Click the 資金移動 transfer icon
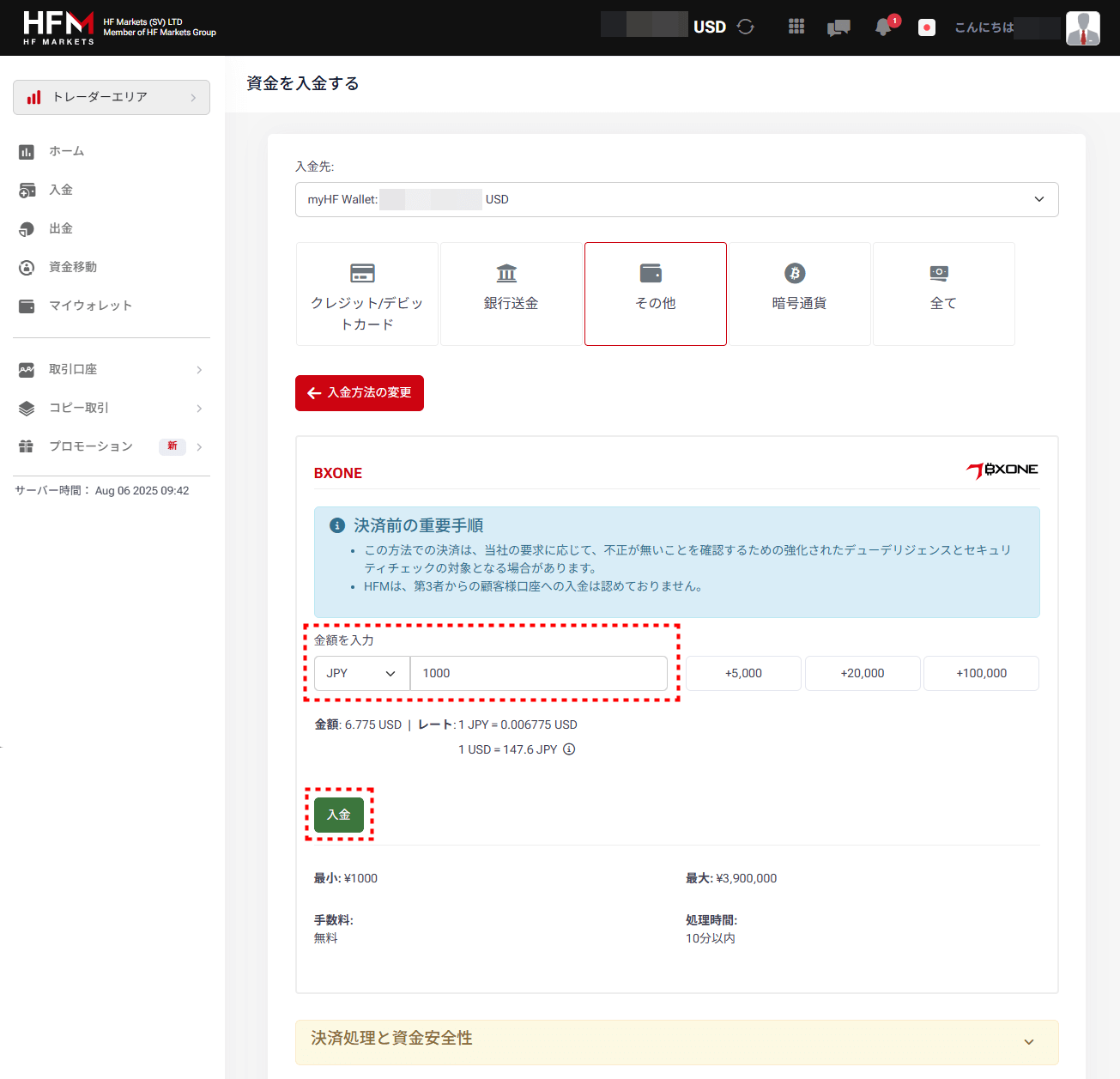The image size is (1120, 1079). [27, 268]
